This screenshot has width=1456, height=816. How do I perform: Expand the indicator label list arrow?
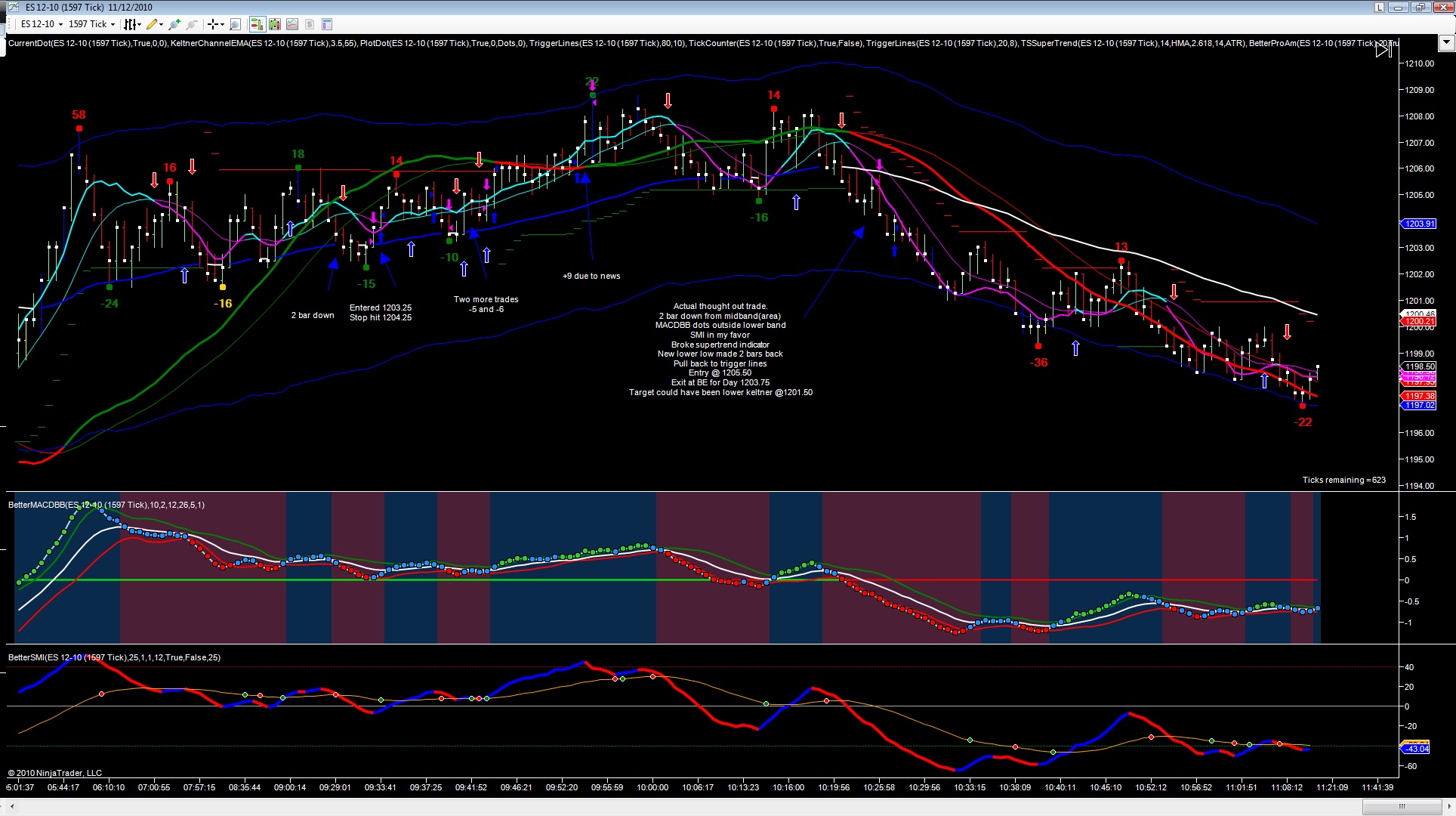1446,43
